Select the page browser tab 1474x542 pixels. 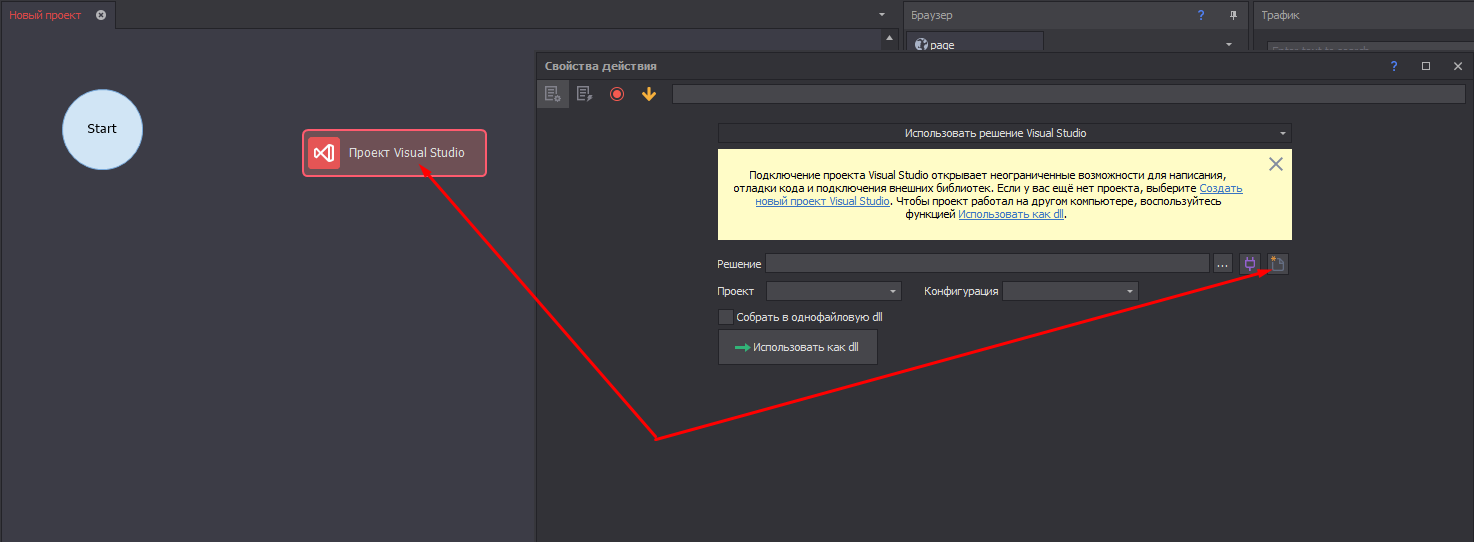click(x=974, y=44)
